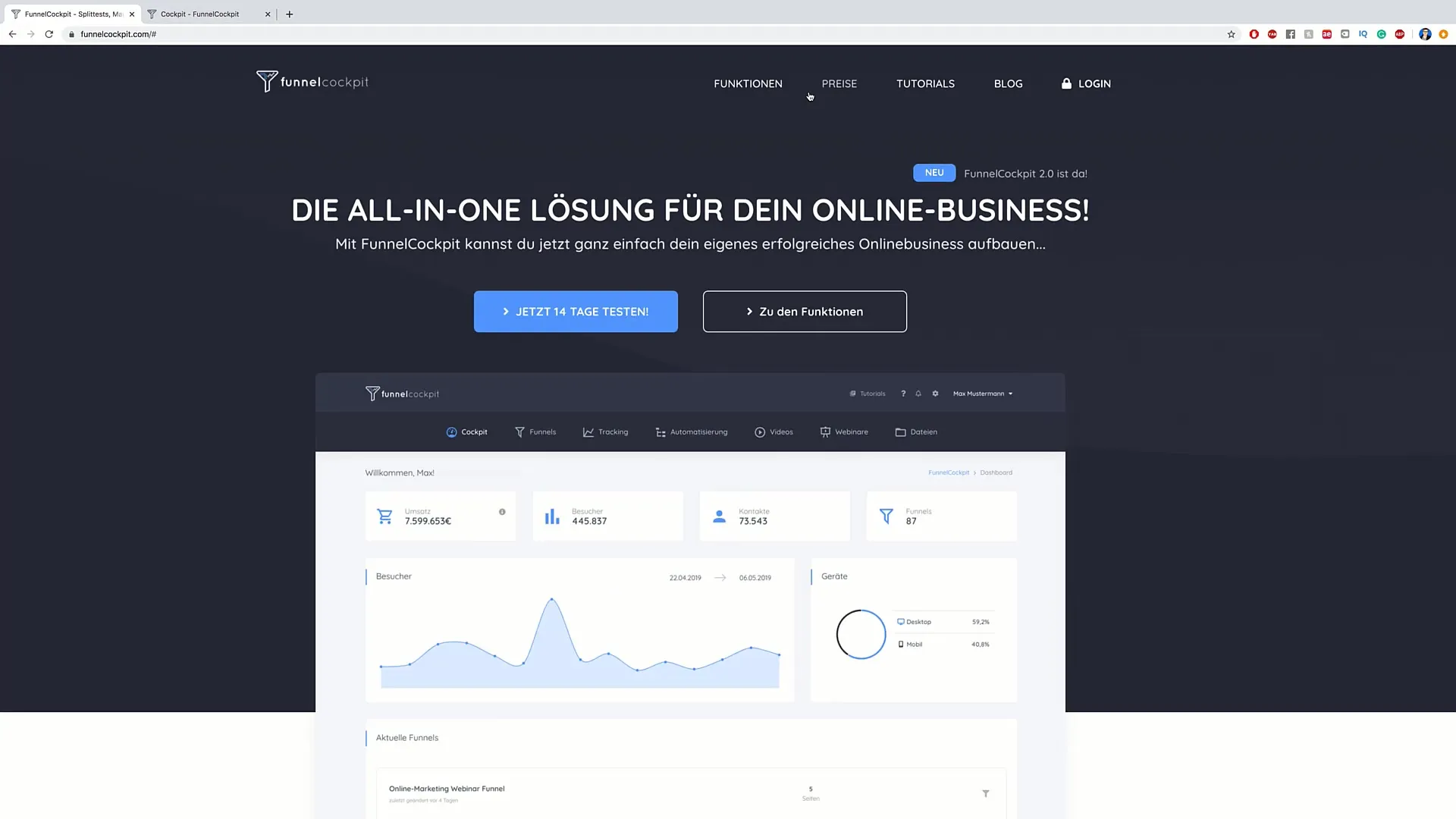Image resolution: width=1456 pixels, height=819 pixels.
Task: Toggle the Desktop device segment in Geräte chart
Action: [917, 622]
